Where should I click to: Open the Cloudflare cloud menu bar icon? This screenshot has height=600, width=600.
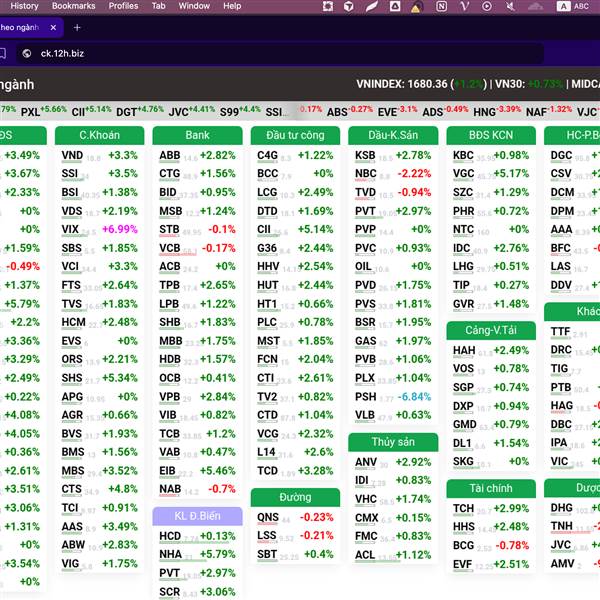coord(535,6)
